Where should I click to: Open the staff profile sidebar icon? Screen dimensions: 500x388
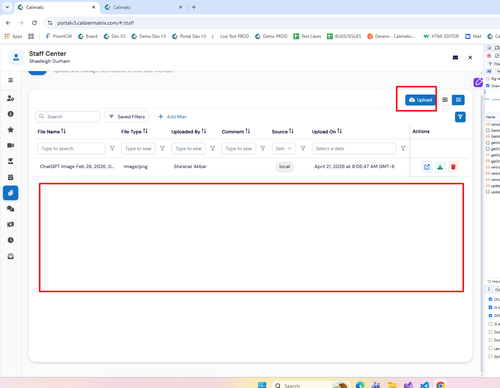pos(11,98)
